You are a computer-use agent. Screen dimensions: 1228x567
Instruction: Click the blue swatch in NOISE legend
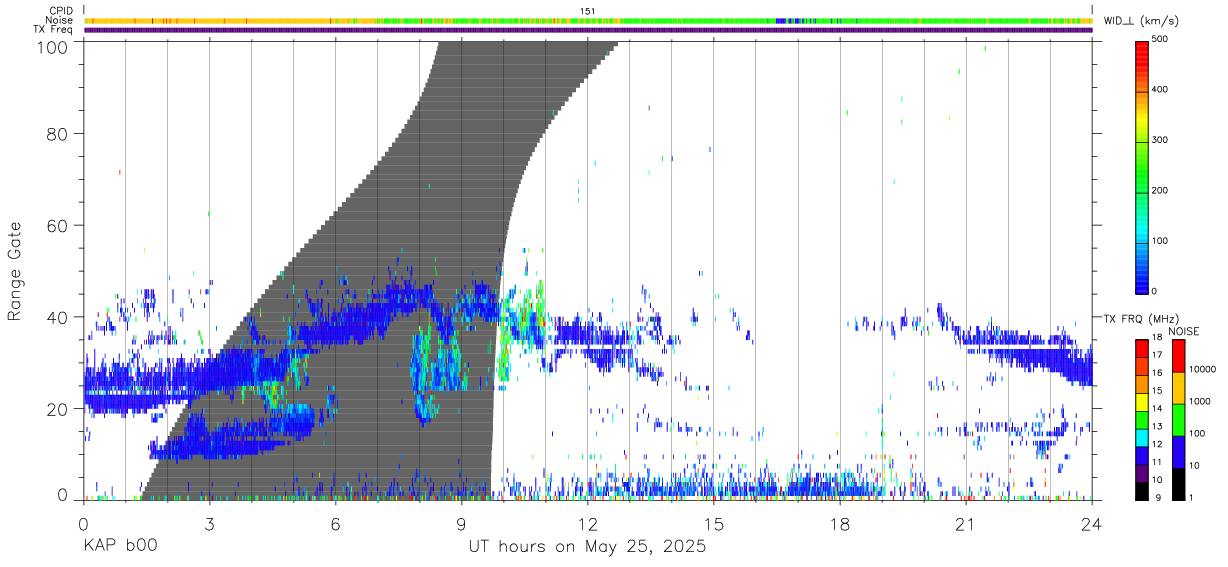point(1178,451)
